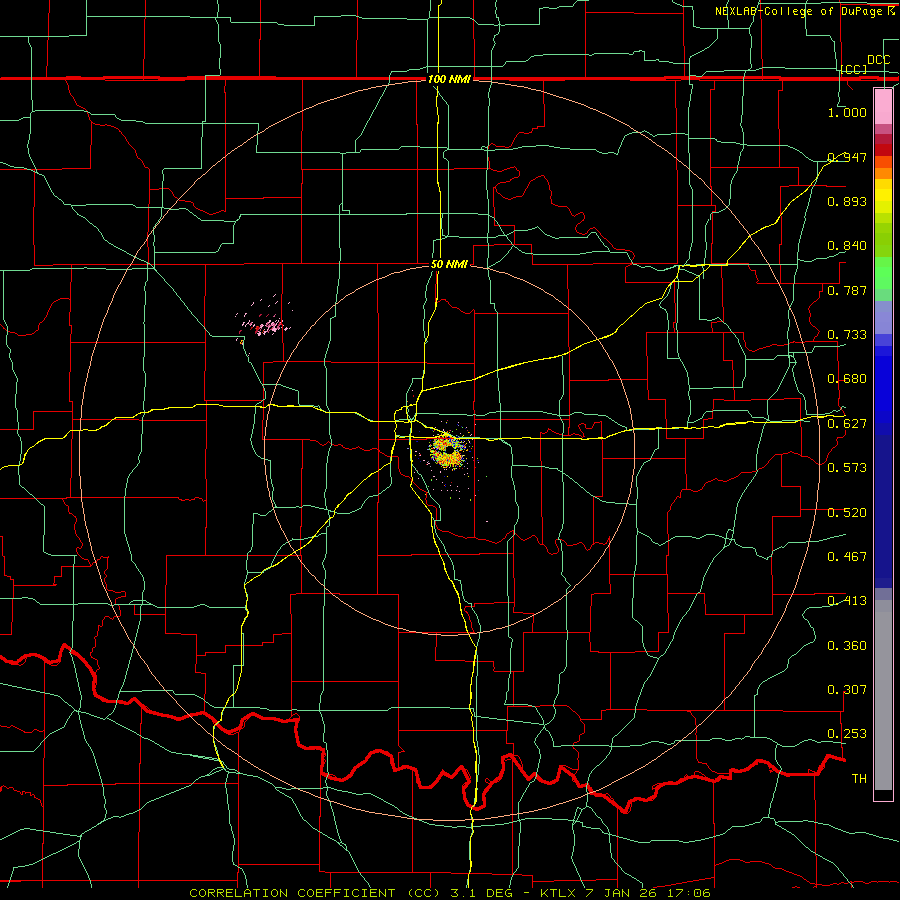Pick the pink segment of the color bar

click(x=883, y=106)
